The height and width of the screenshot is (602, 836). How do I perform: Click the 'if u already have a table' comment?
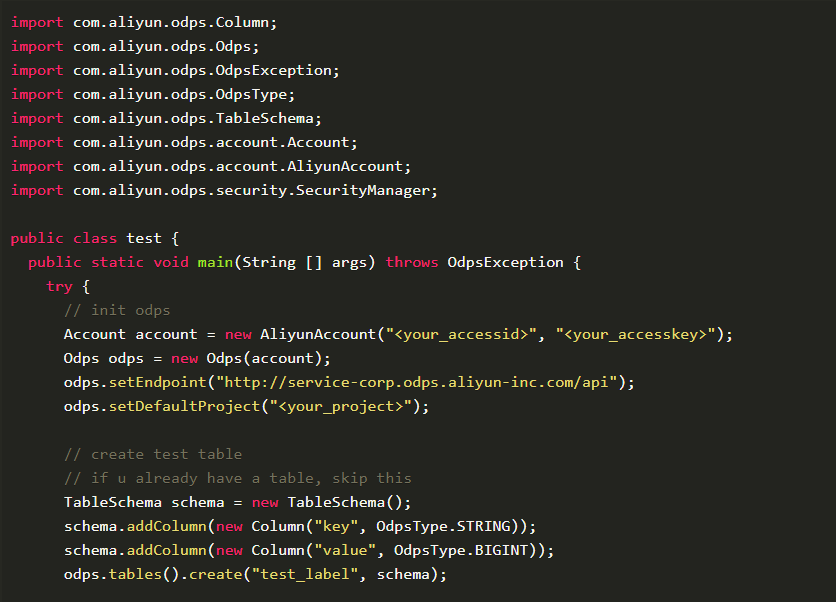coord(238,478)
